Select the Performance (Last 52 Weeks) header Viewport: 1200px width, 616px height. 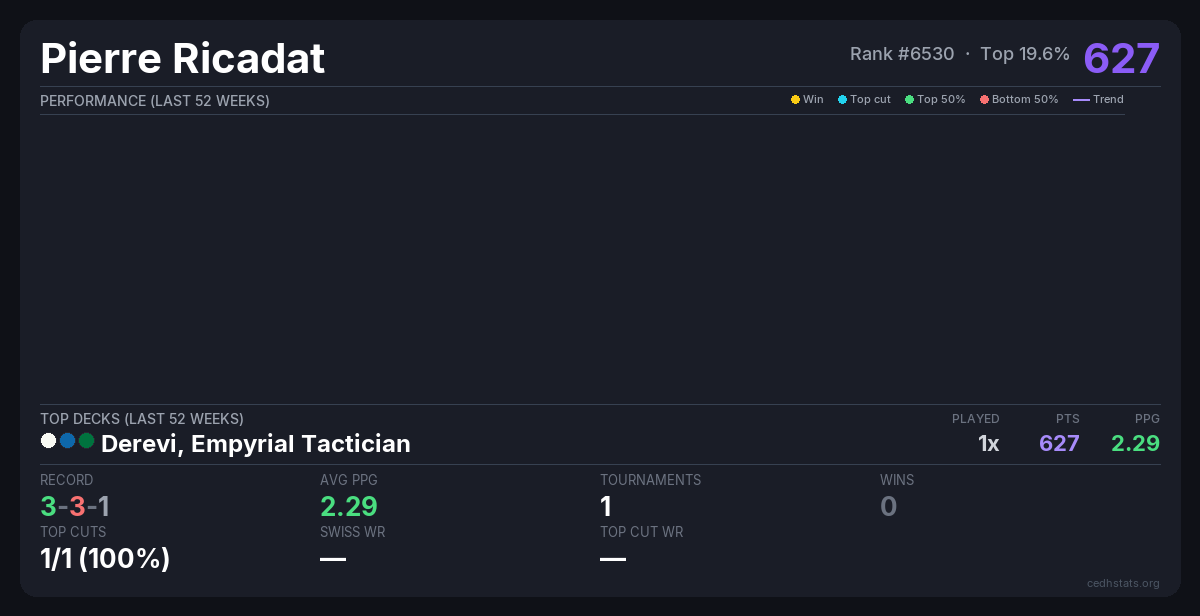click(x=155, y=101)
